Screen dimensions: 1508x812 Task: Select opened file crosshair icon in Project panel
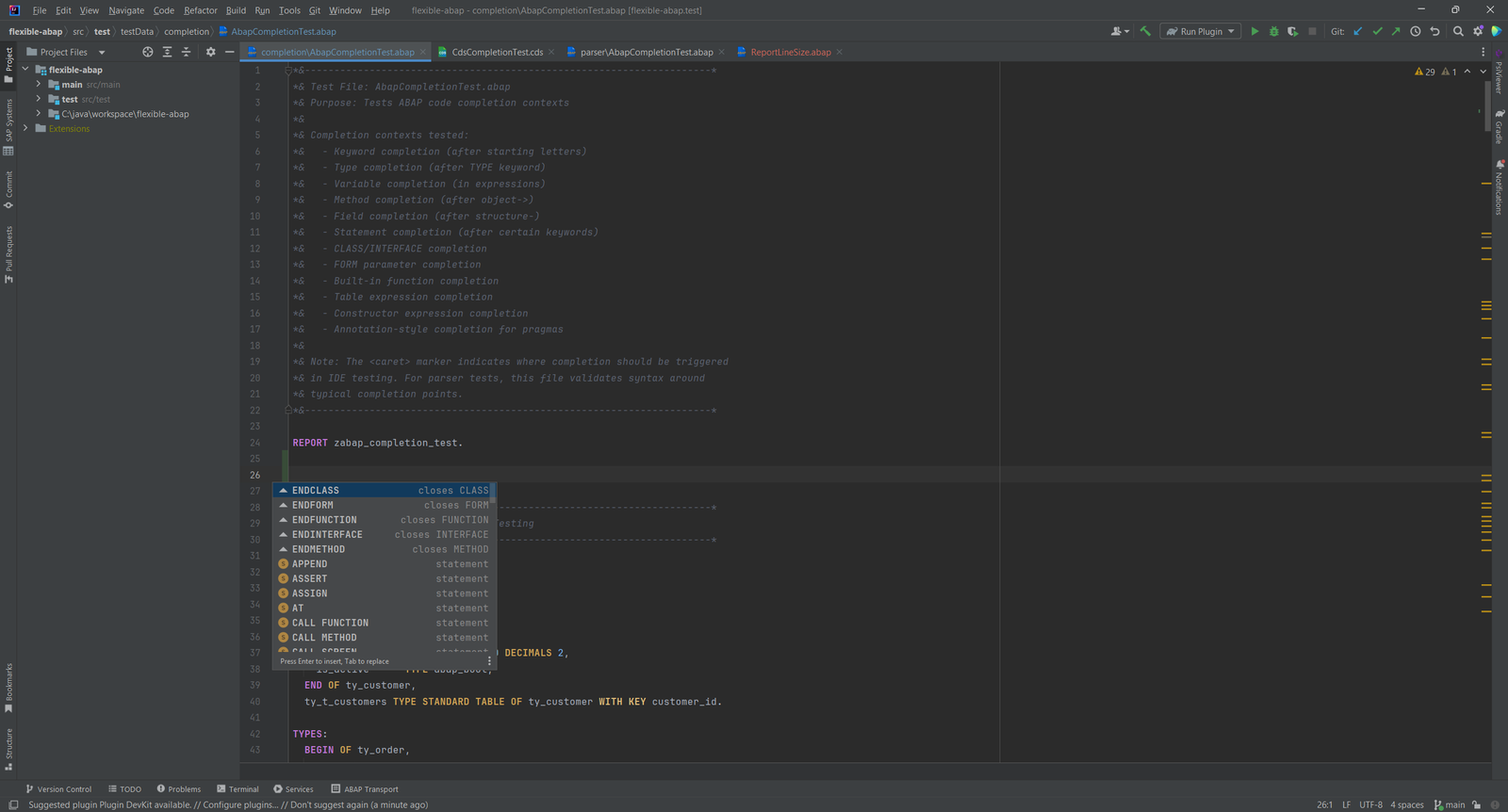[147, 52]
